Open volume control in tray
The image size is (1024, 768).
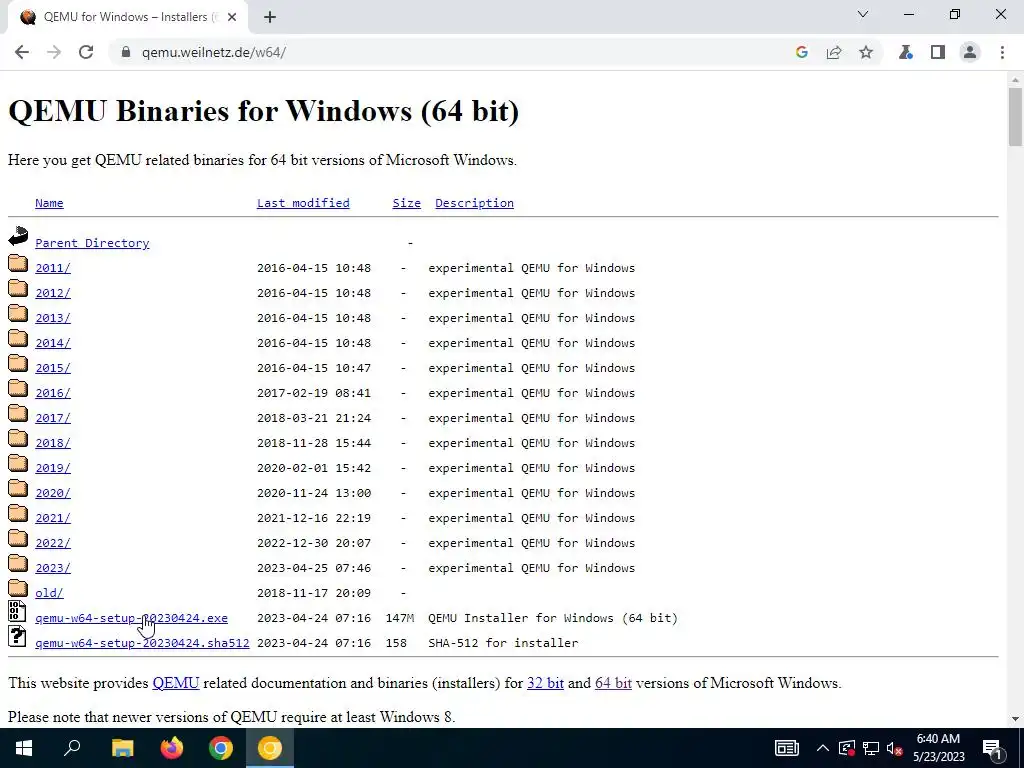894,748
